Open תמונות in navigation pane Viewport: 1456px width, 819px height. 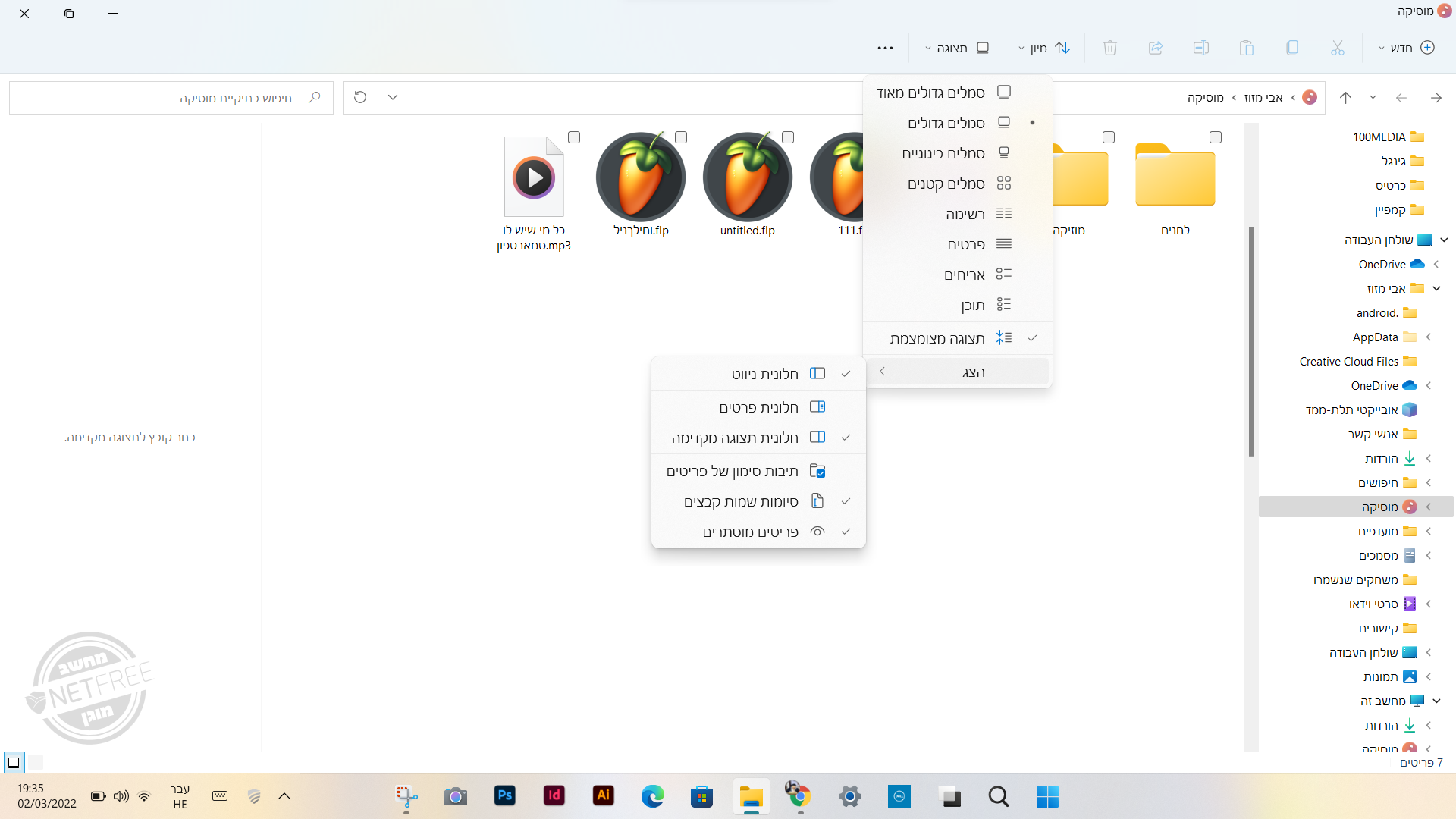click(1389, 676)
